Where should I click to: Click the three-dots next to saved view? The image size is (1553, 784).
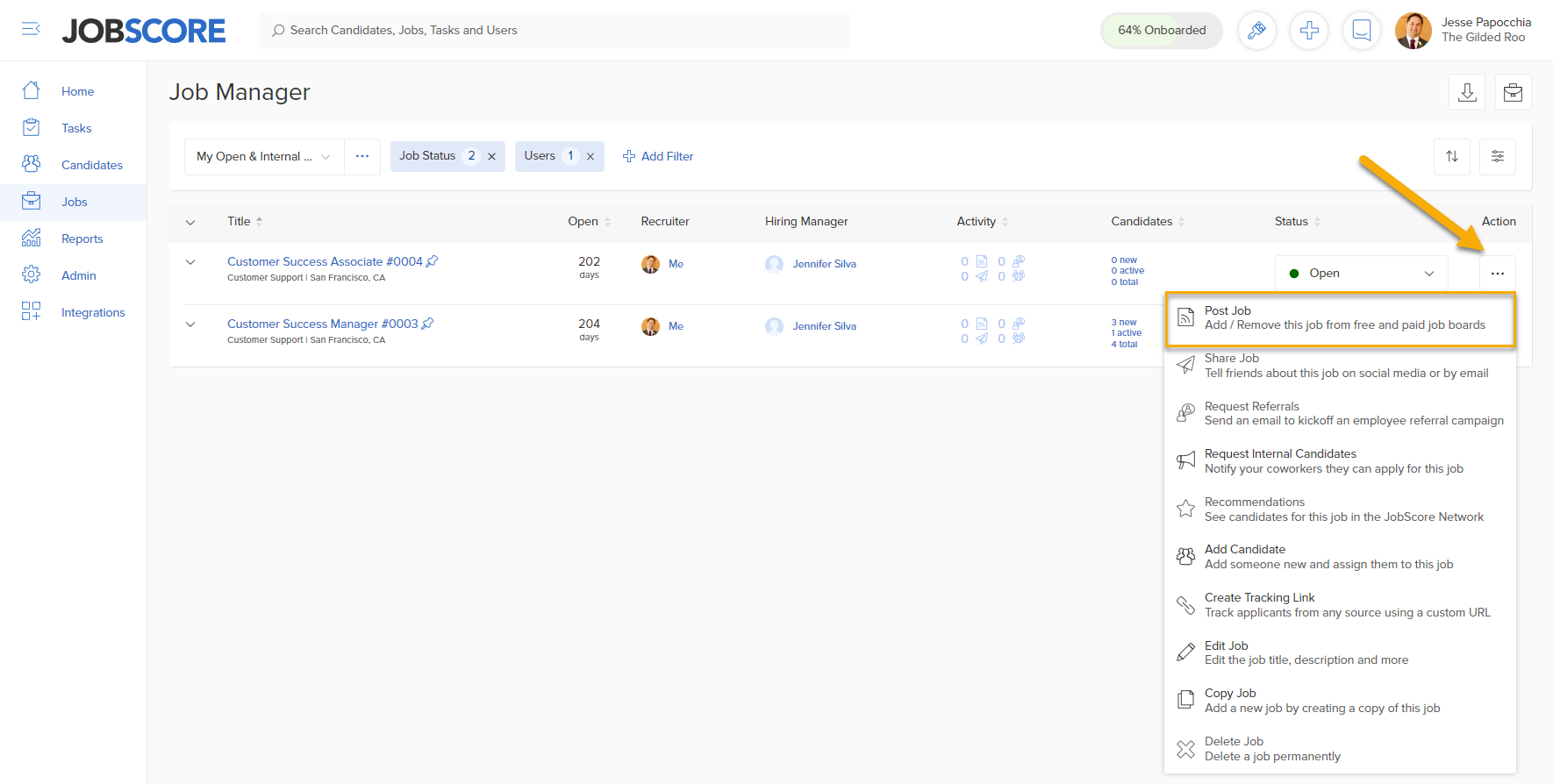362,156
